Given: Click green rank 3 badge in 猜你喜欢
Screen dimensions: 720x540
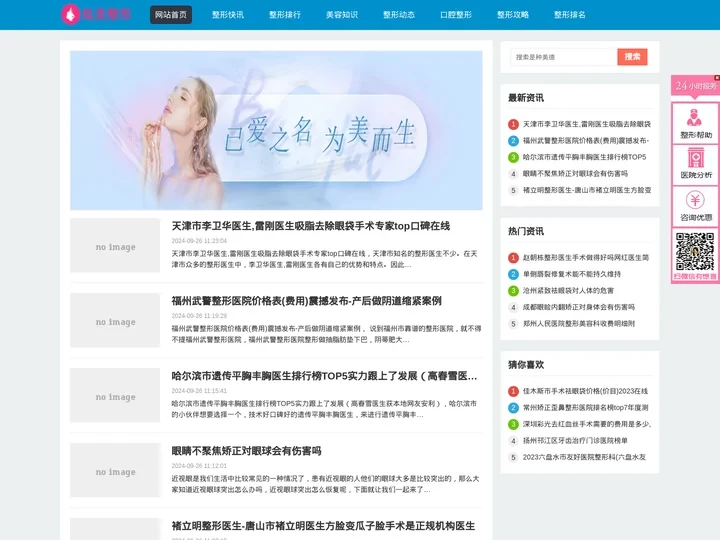Looking at the screenshot, I should (513, 425).
